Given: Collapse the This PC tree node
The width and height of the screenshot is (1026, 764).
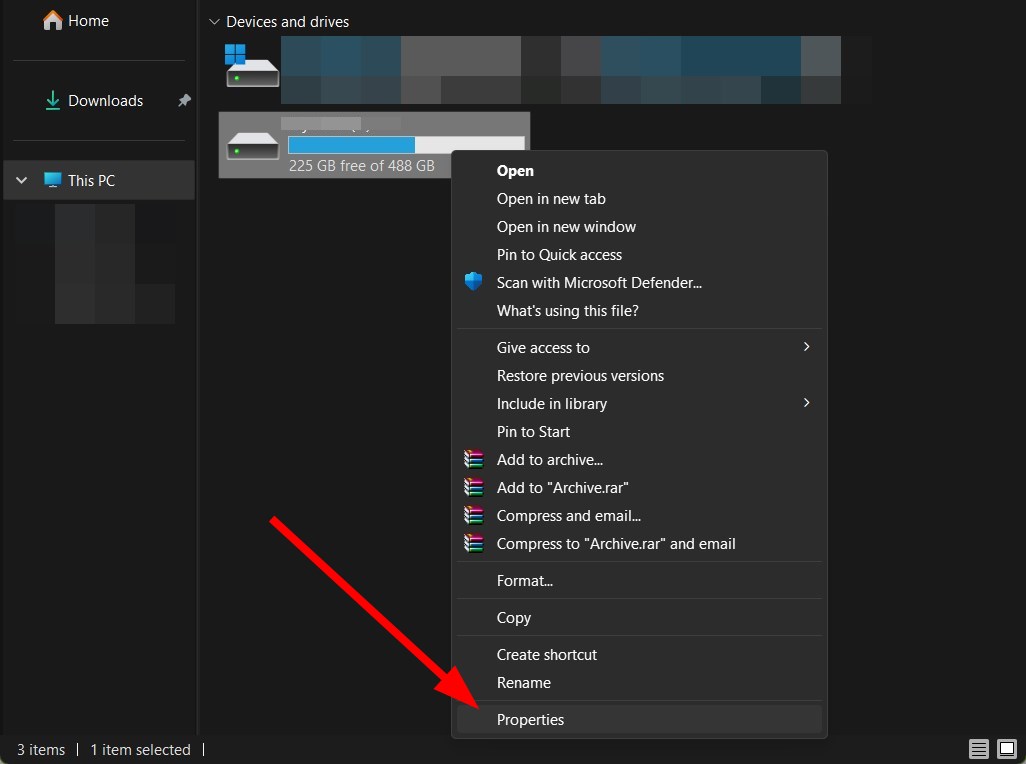Looking at the screenshot, I should click(x=22, y=180).
